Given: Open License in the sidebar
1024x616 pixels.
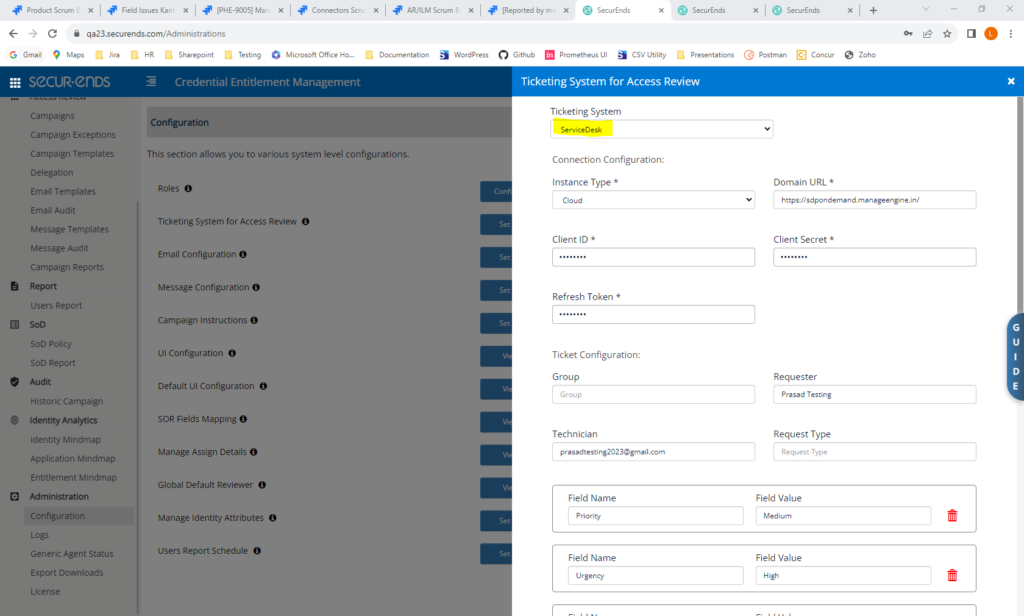Looking at the screenshot, I should coord(45,591).
